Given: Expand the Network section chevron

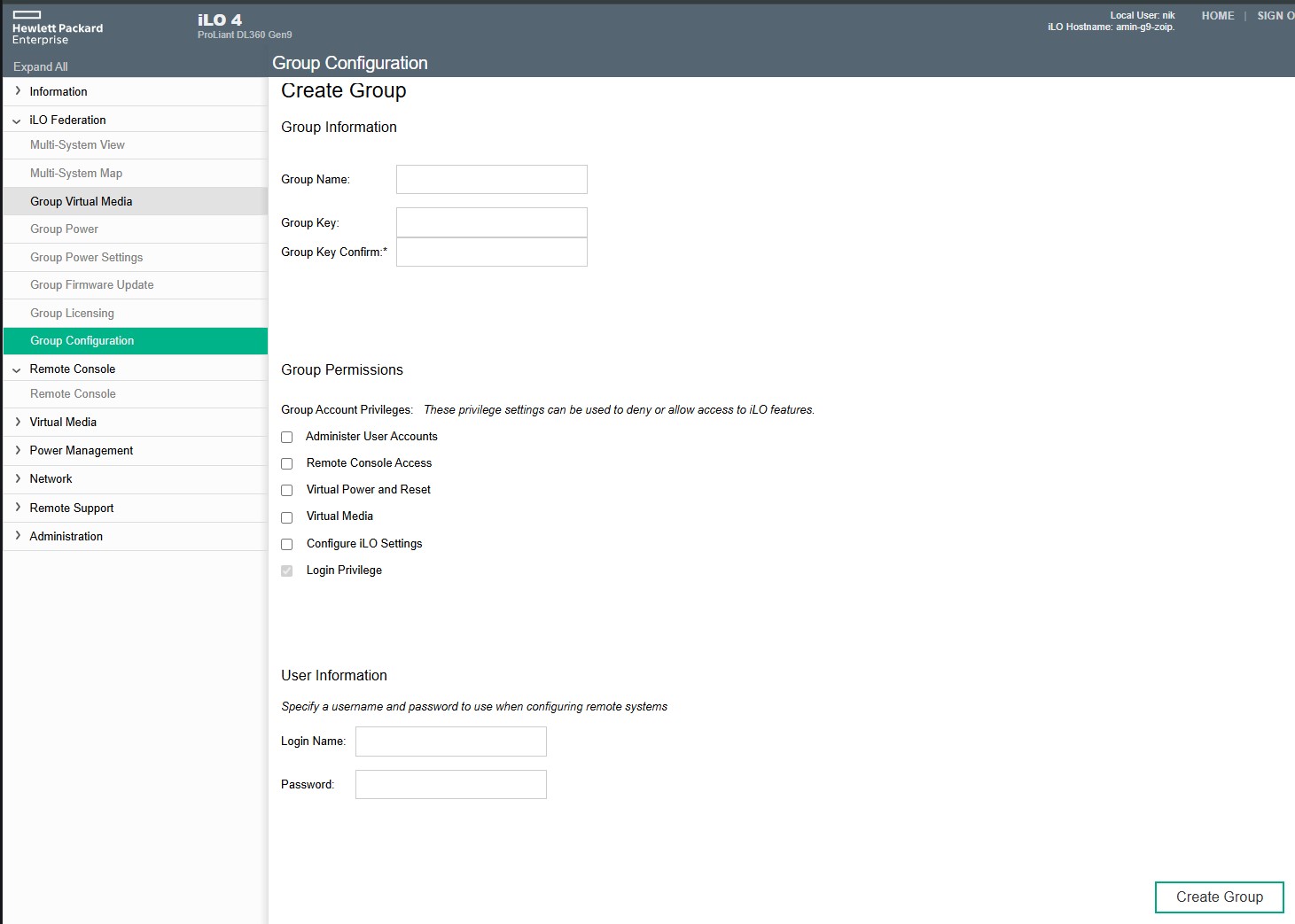Looking at the screenshot, I should pos(18,478).
